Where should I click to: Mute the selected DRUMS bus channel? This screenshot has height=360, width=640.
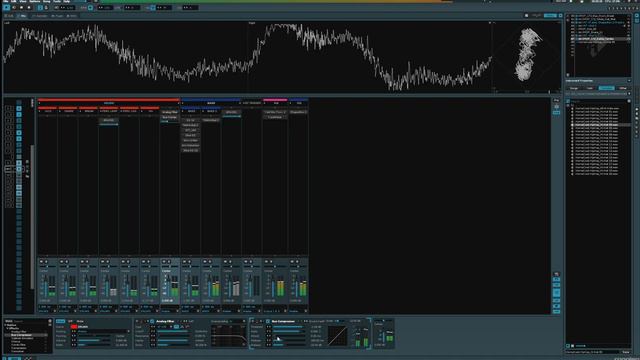click(x=164, y=262)
